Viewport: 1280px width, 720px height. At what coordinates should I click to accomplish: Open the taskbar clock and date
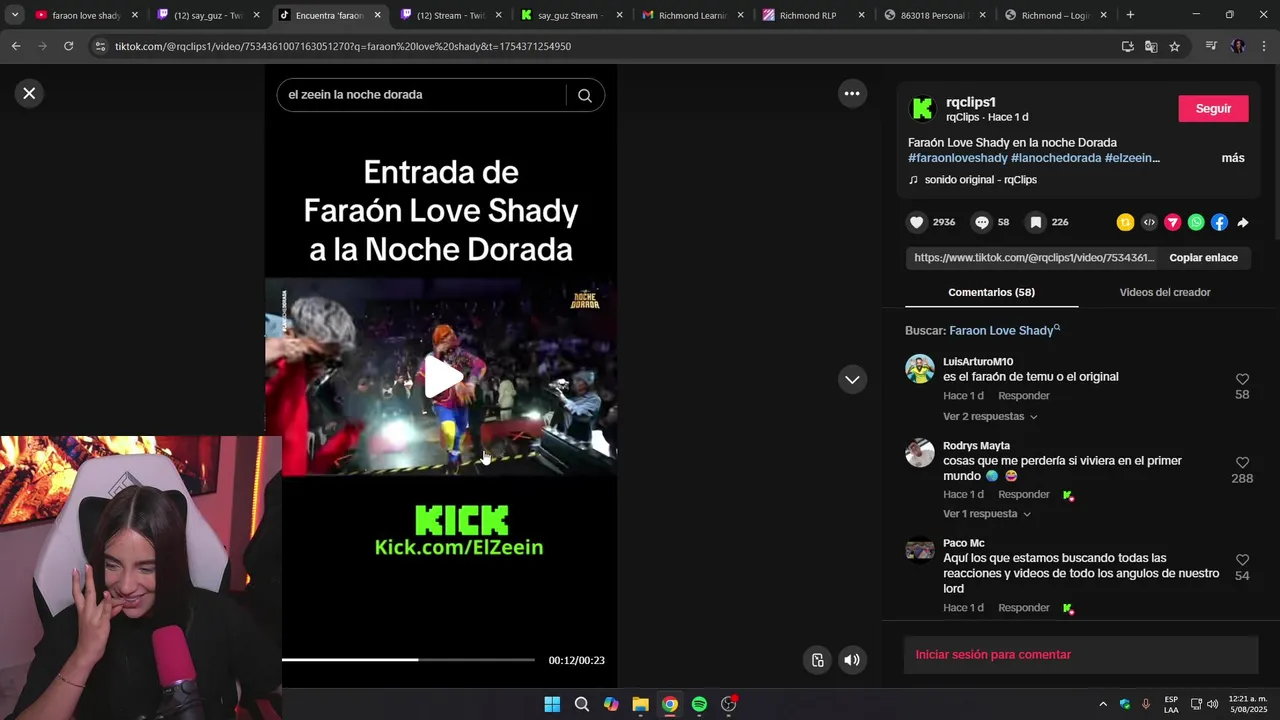tap(1247, 704)
